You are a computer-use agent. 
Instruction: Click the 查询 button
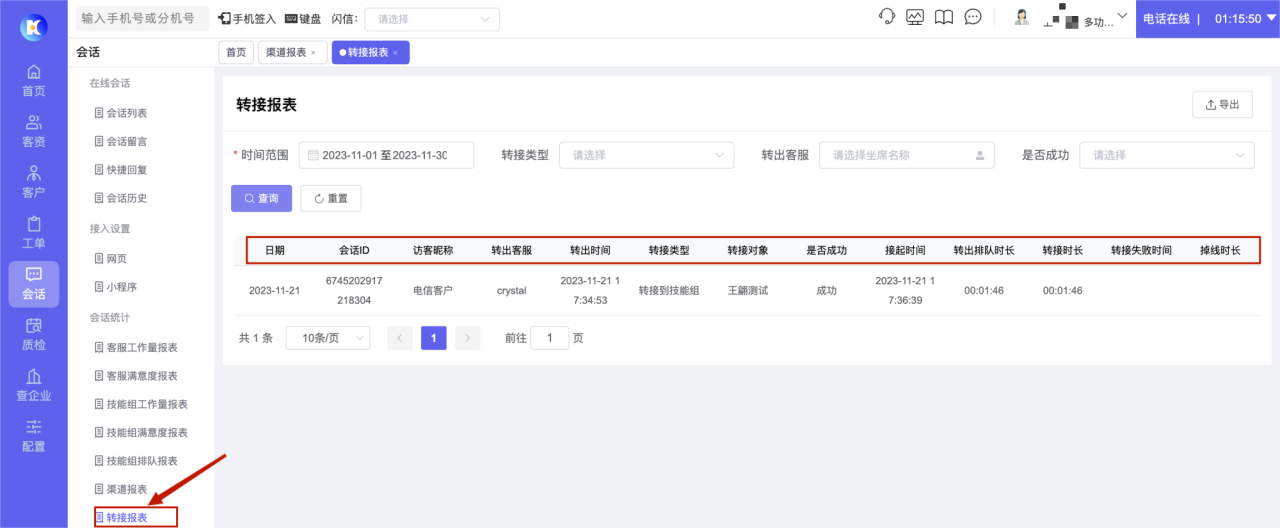(x=261, y=198)
